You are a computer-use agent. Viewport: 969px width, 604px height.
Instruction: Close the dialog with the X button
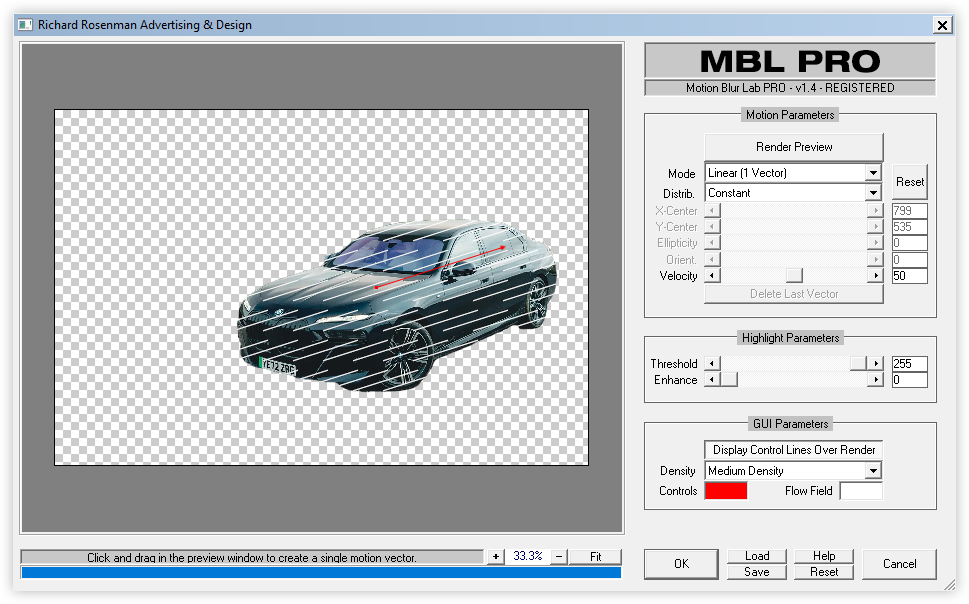(x=942, y=25)
